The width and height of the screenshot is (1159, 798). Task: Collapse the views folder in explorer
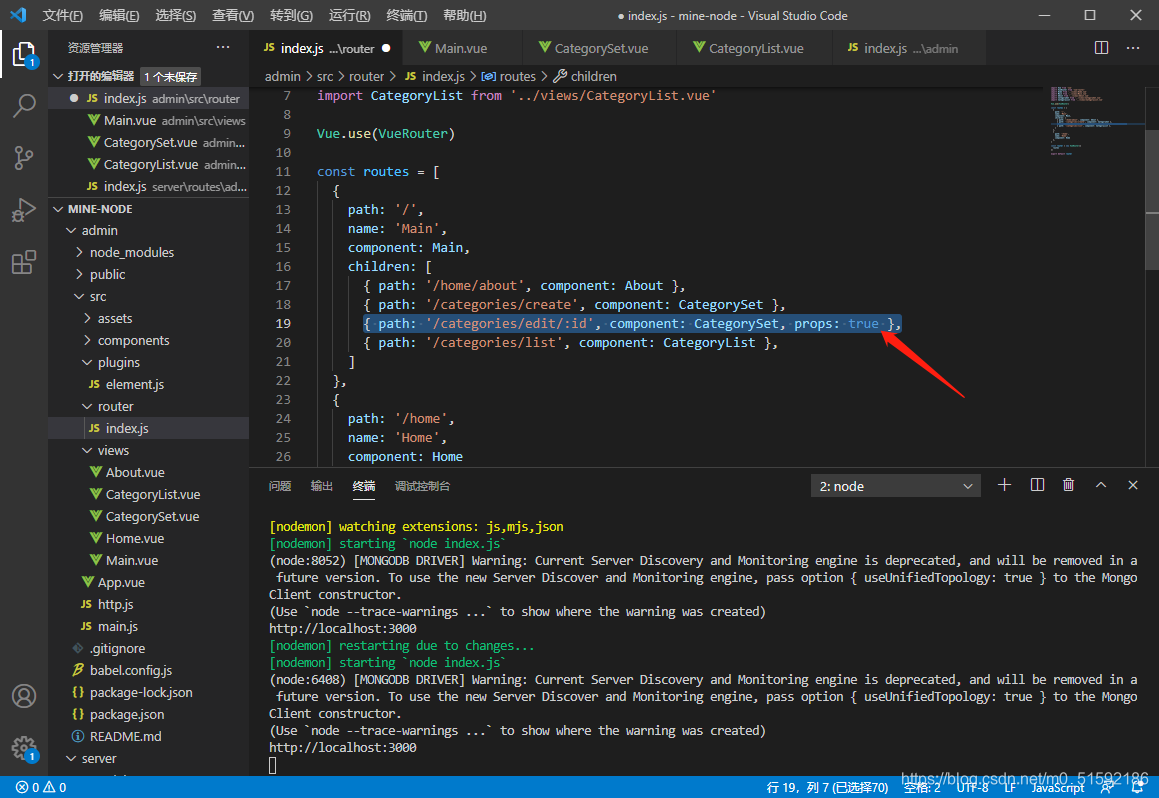click(113, 450)
